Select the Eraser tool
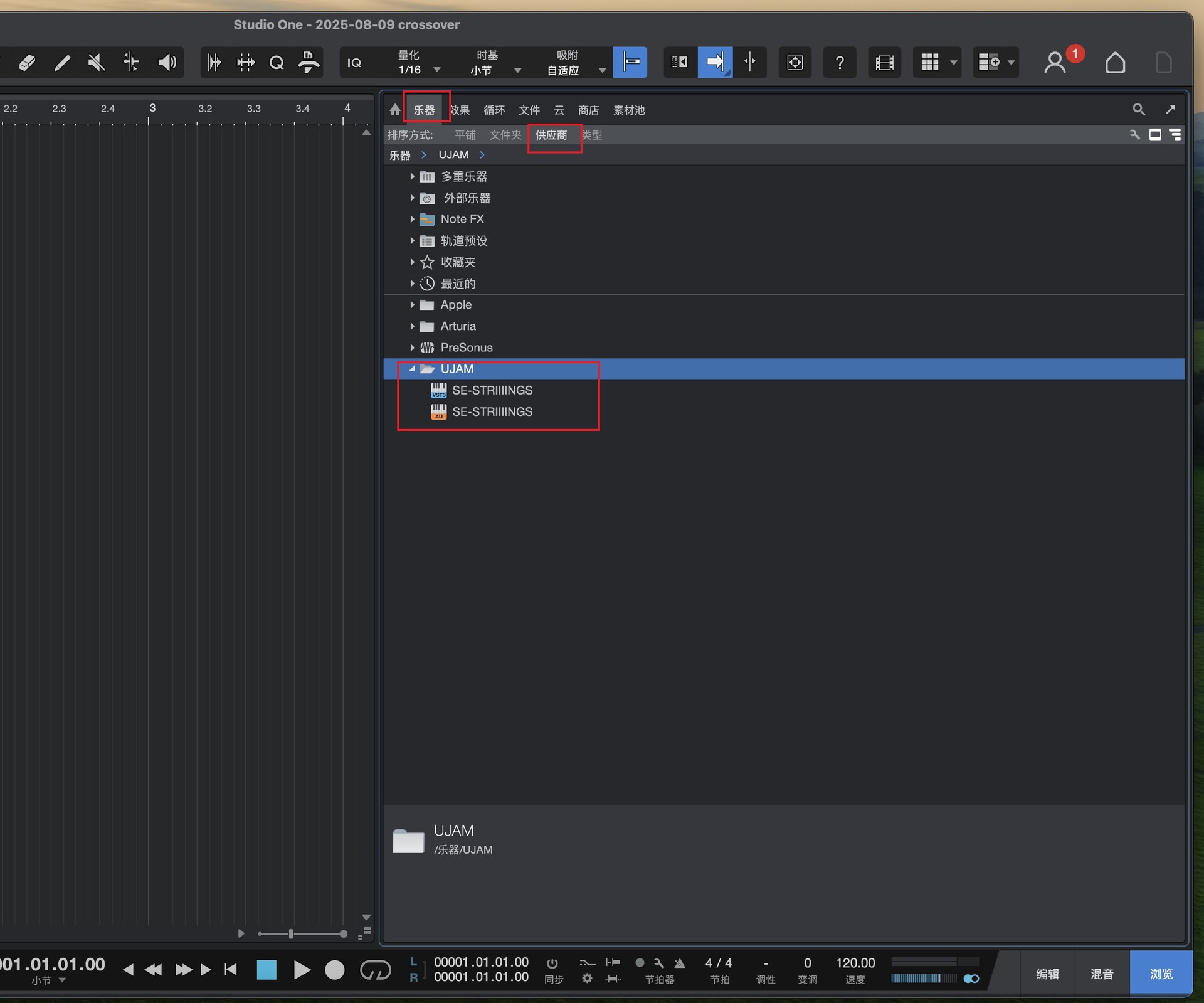 pyautogui.click(x=27, y=62)
